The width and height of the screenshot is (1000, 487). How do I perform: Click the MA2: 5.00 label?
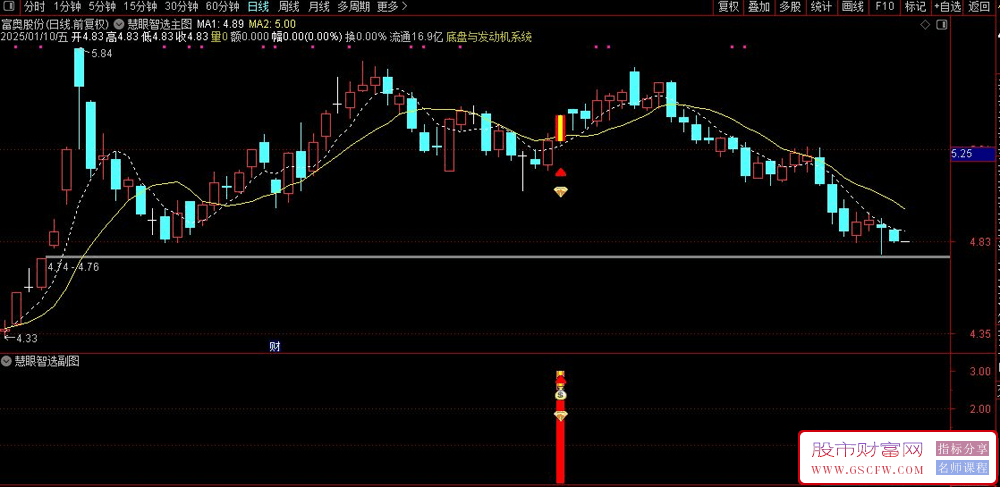(x=270, y=24)
